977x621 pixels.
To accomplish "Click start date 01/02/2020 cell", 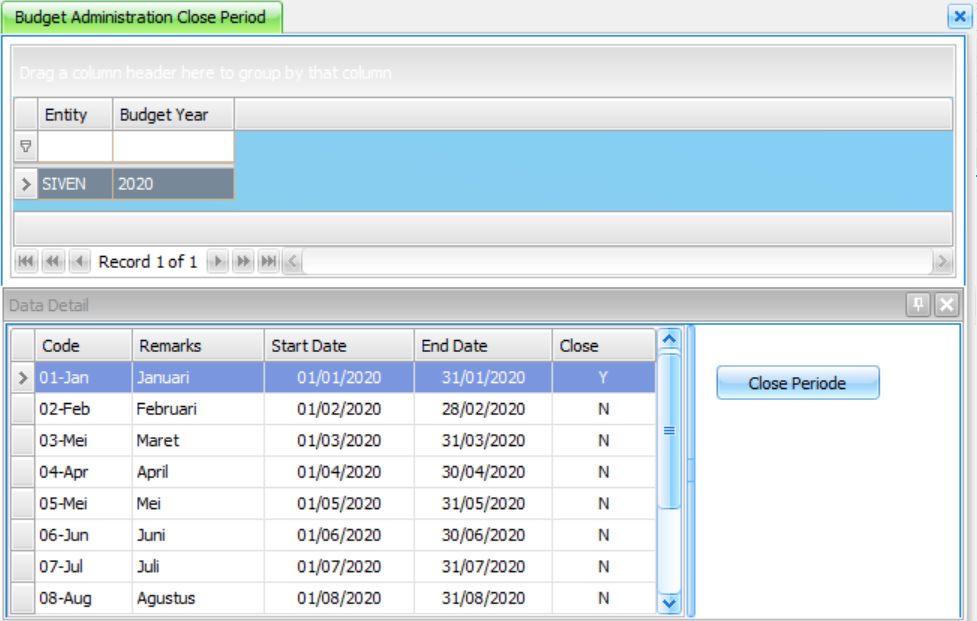I will coord(339,409).
